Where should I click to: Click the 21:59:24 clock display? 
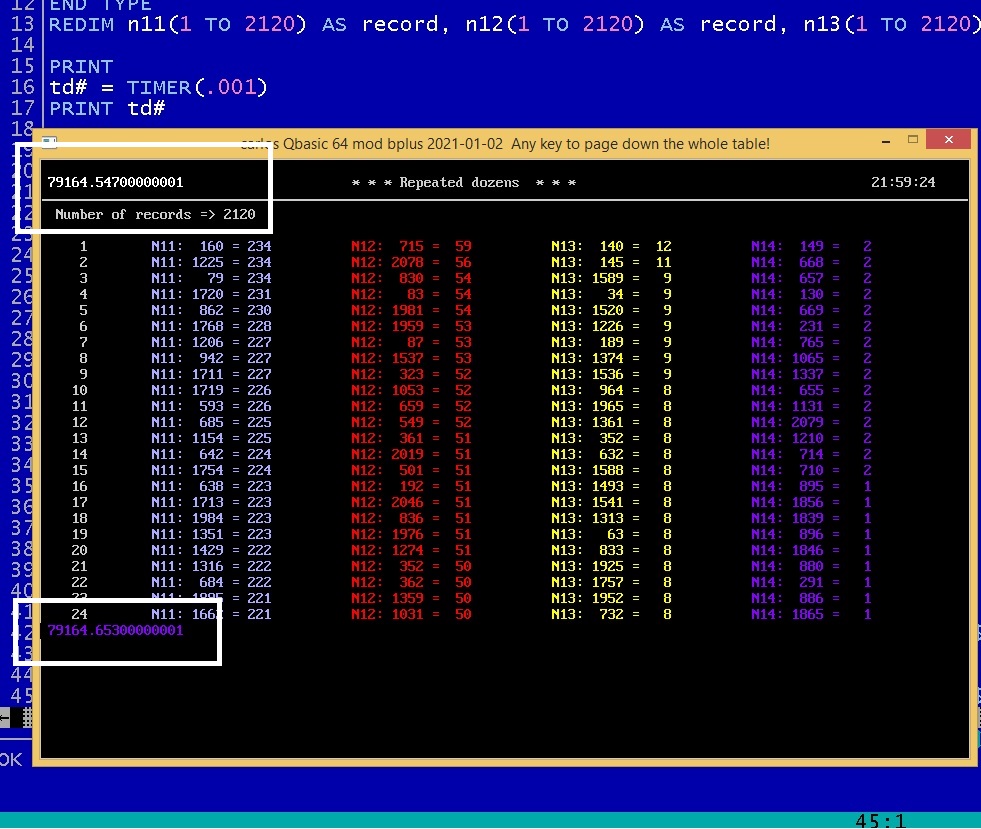pos(903,183)
